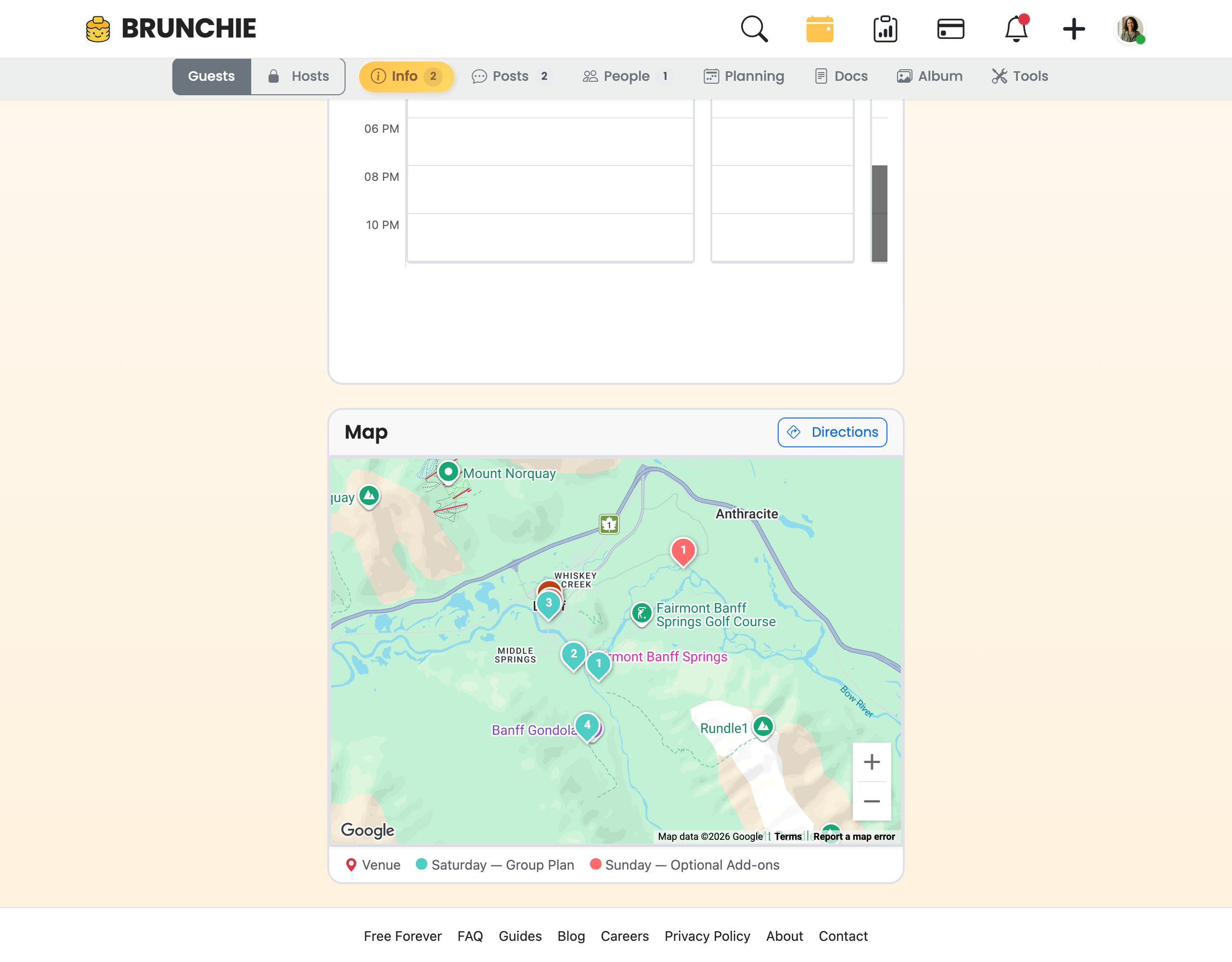Click Highway 1 shield on map
Screen dimensions: 1232x962
(609, 524)
